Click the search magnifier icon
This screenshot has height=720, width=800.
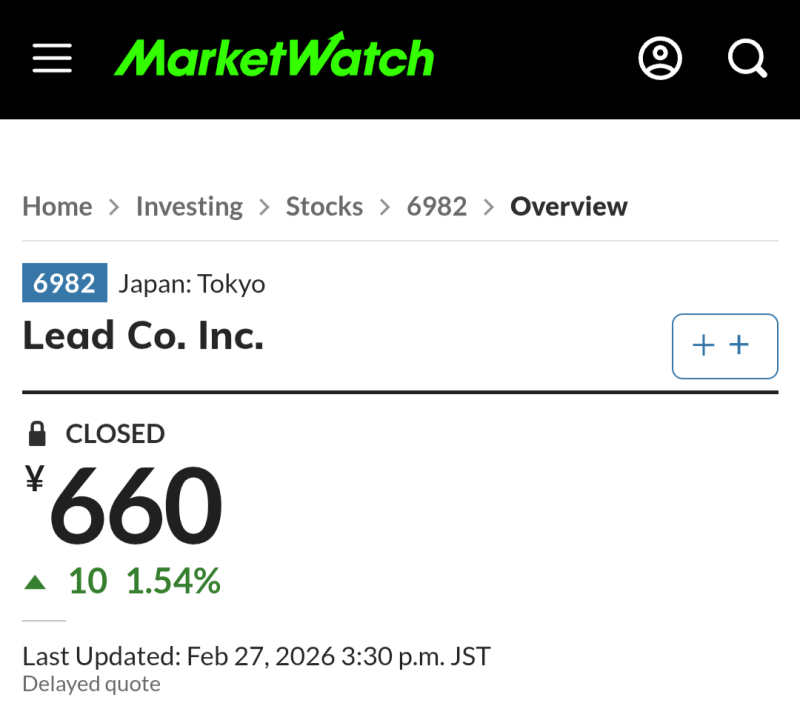pyautogui.click(x=747, y=59)
